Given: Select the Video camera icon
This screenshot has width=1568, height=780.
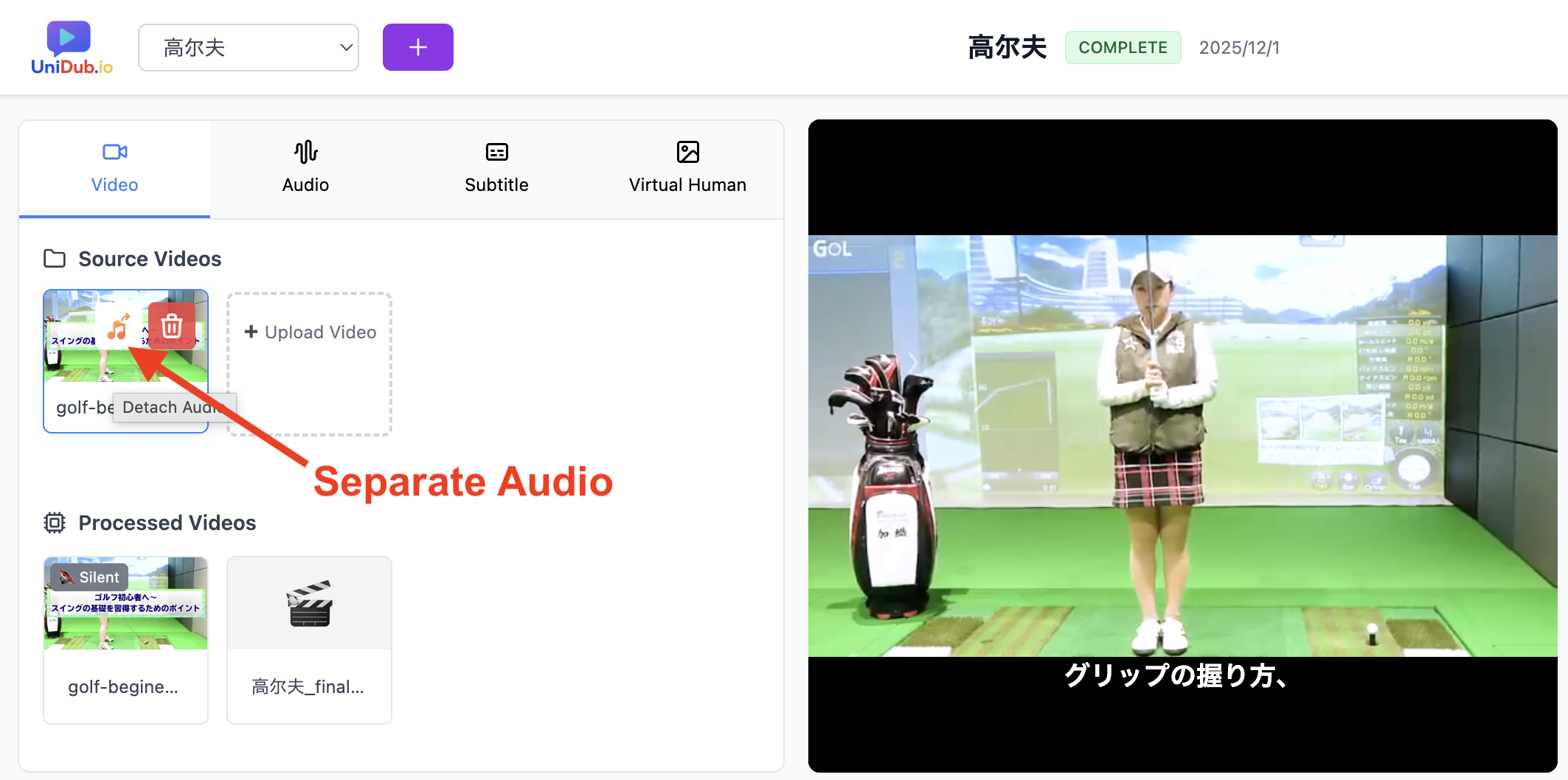Looking at the screenshot, I should click(x=114, y=152).
